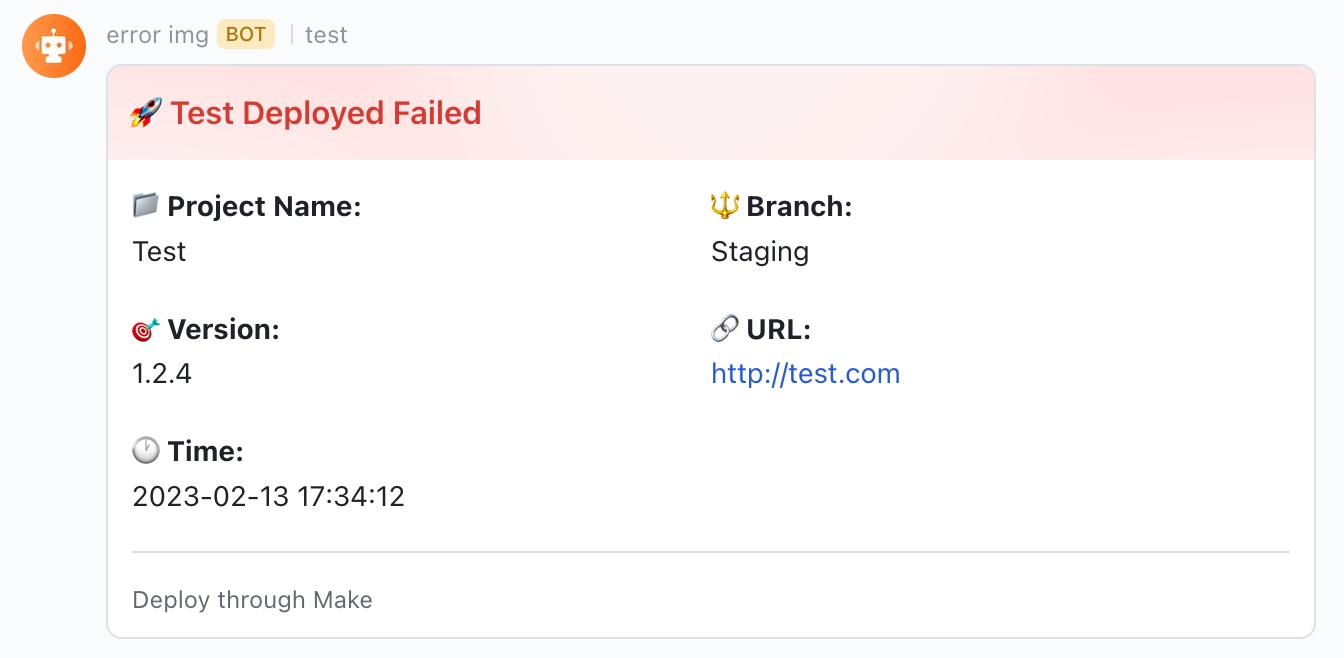The image size is (1344, 658).
Task: Click the "Deploy through Make" footer note
Action: pos(252,600)
